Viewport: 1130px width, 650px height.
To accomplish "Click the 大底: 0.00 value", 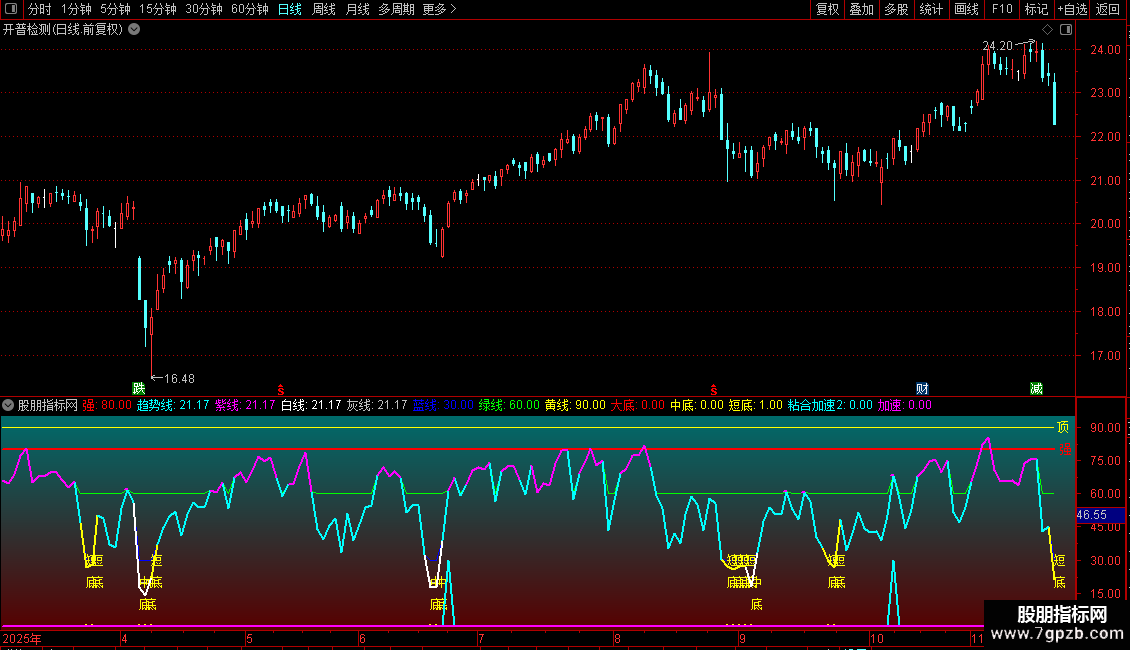I will tap(638, 405).
